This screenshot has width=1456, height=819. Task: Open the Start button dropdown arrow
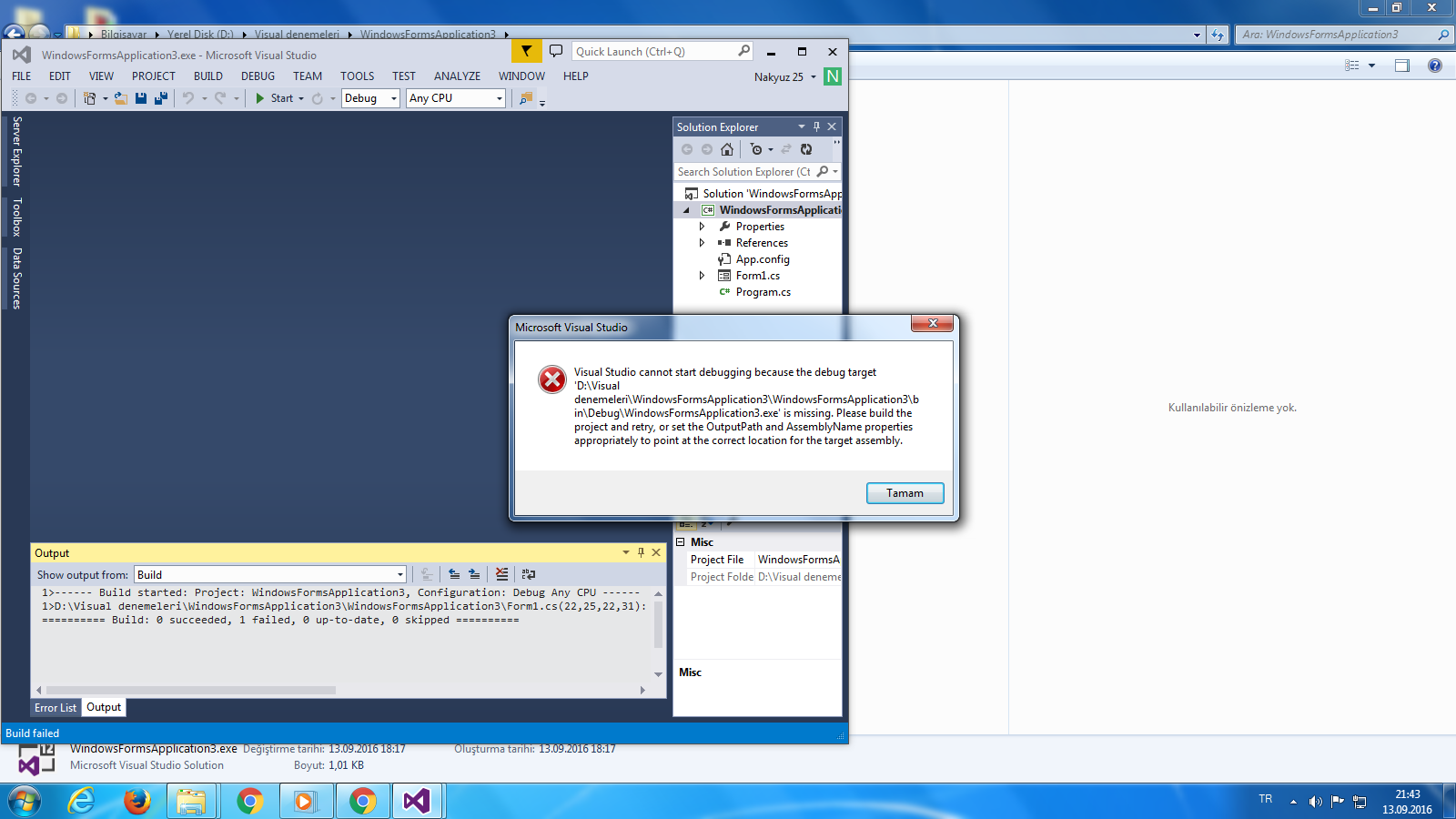click(x=301, y=98)
